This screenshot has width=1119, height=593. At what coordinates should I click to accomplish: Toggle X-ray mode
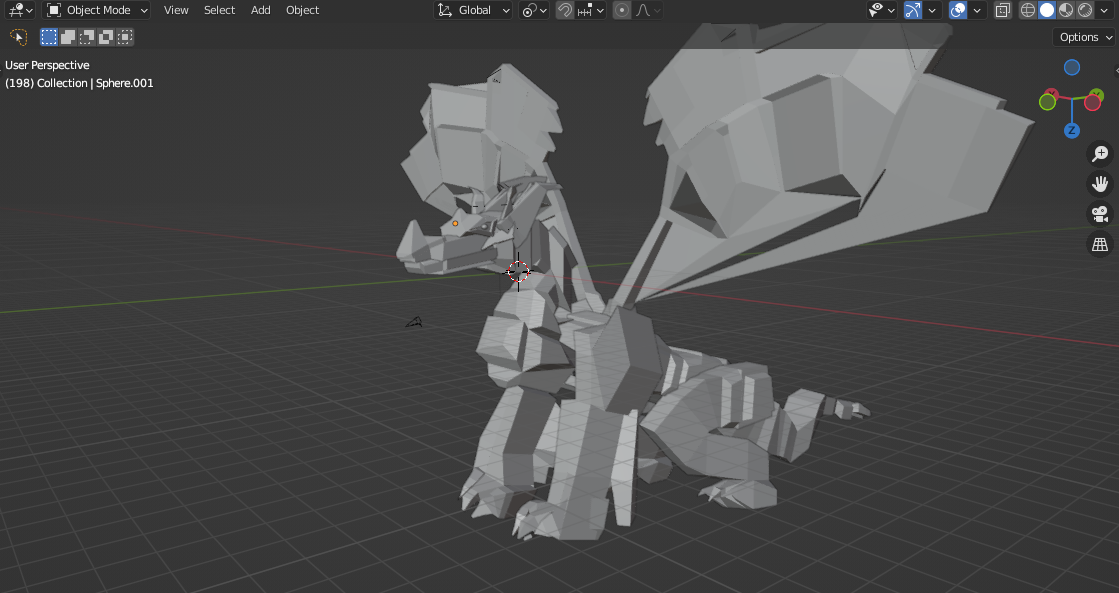click(1003, 10)
